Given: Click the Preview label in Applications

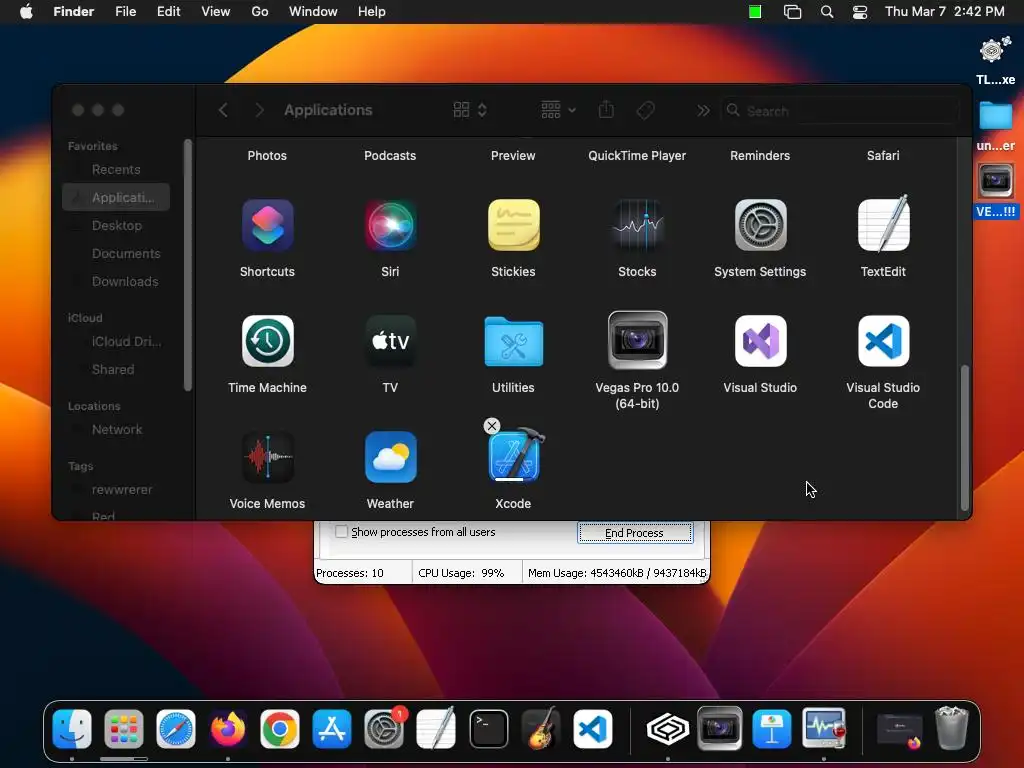Looking at the screenshot, I should click(513, 155).
